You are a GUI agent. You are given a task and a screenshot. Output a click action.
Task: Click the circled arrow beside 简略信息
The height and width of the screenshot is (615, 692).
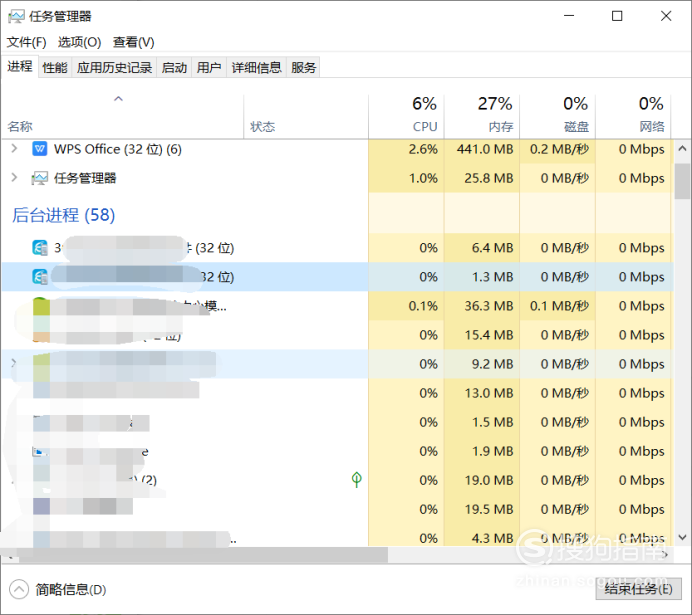click(x=19, y=589)
